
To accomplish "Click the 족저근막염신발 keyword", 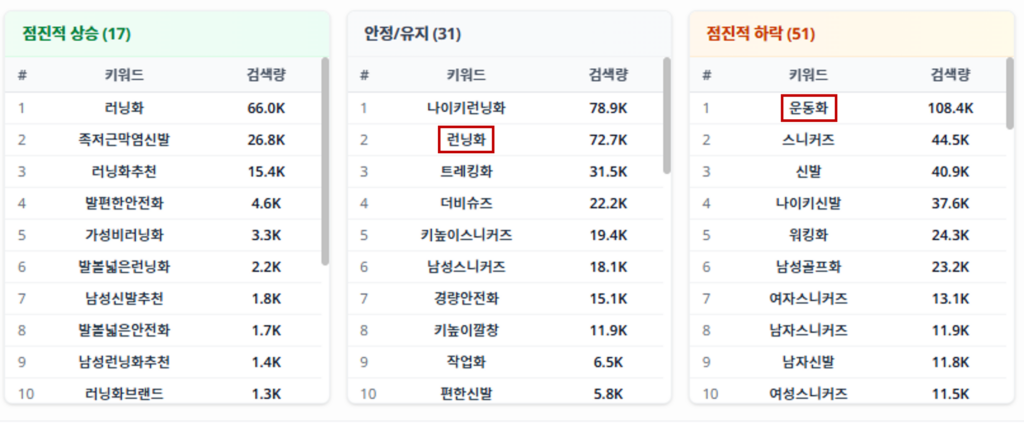I will [x=124, y=140].
